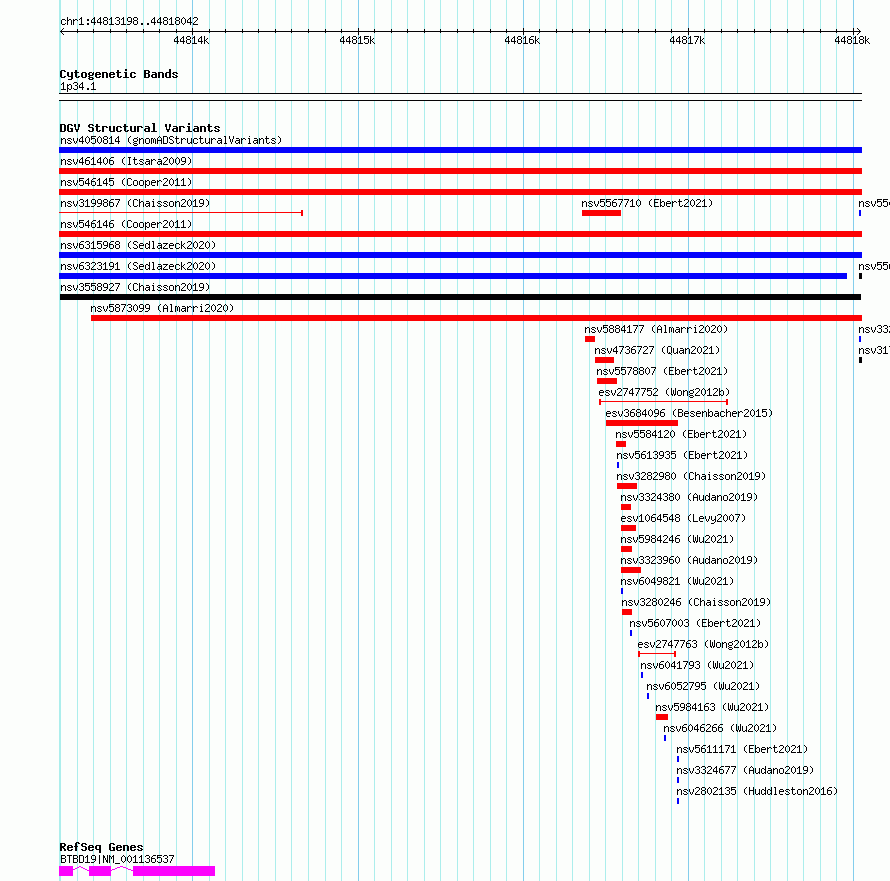This screenshot has height=881, width=890.
Task: Select nsv4736727 (Quan2021) variant label
Action: pyautogui.click(x=657, y=350)
